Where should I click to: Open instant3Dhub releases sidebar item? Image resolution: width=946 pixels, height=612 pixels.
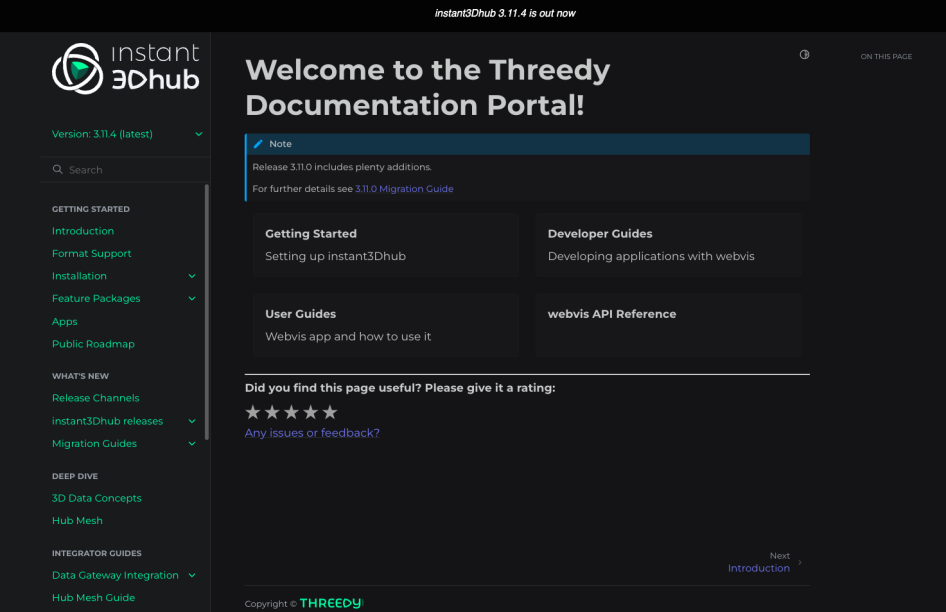tap(107, 421)
